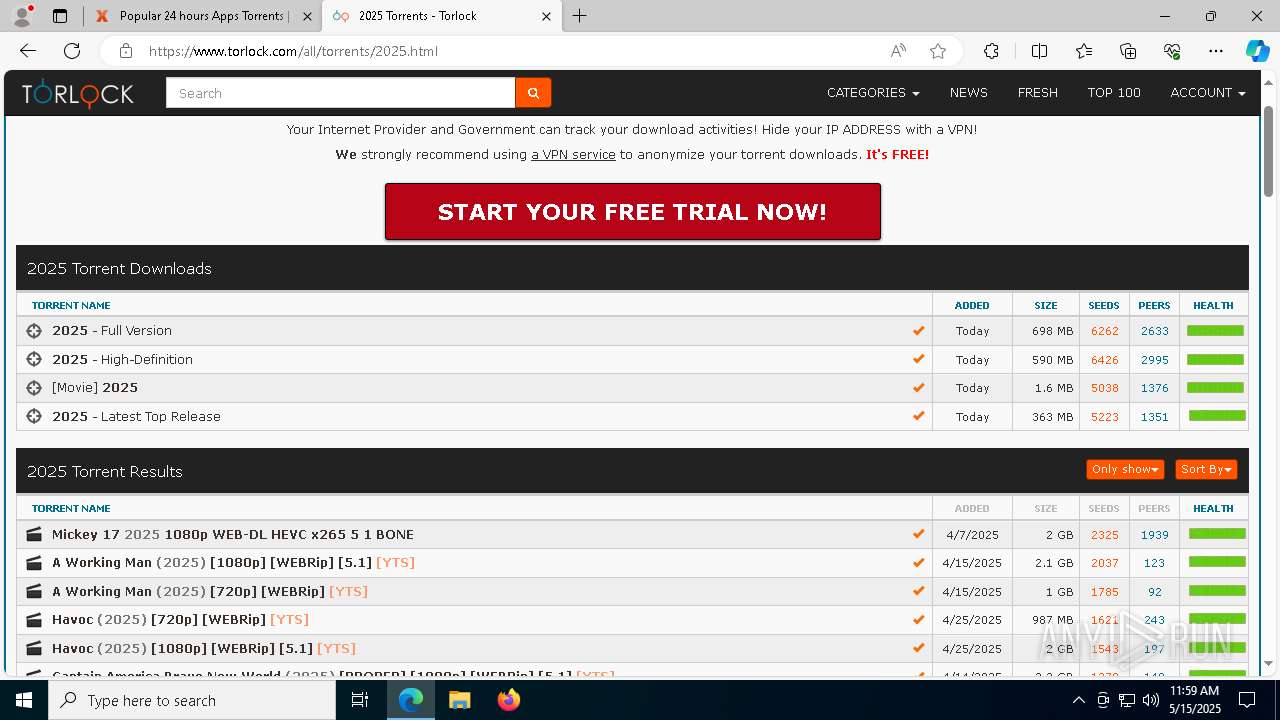Screen dimensions: 1280x720
Task: Click the Torlock search input field
Action: (x=341, y=93)
